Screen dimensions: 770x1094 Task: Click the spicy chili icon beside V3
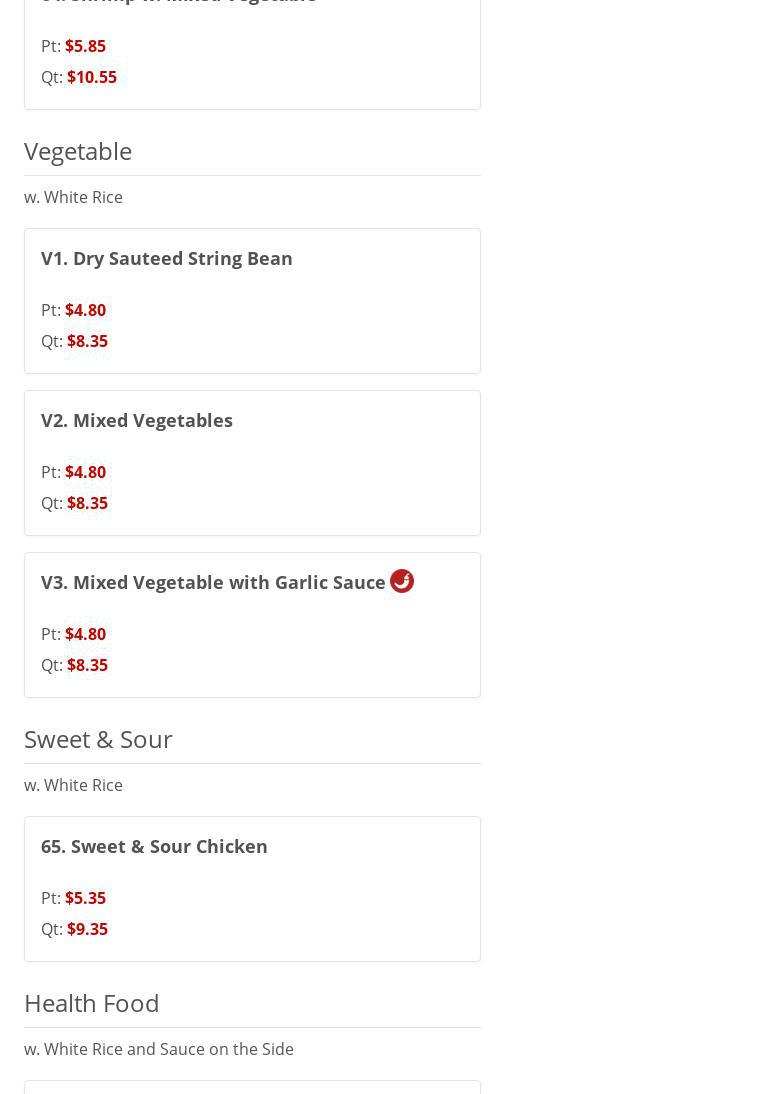pos(402,581)
